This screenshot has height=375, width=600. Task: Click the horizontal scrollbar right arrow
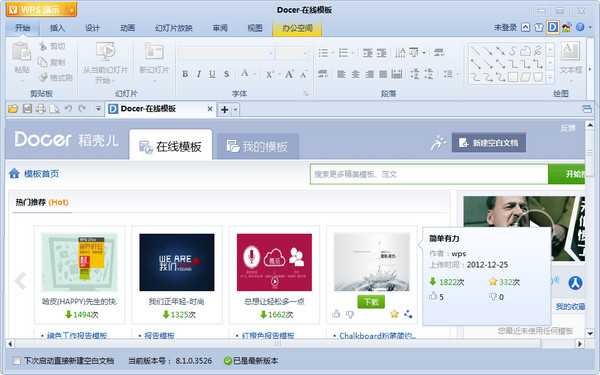pos(580,344)
